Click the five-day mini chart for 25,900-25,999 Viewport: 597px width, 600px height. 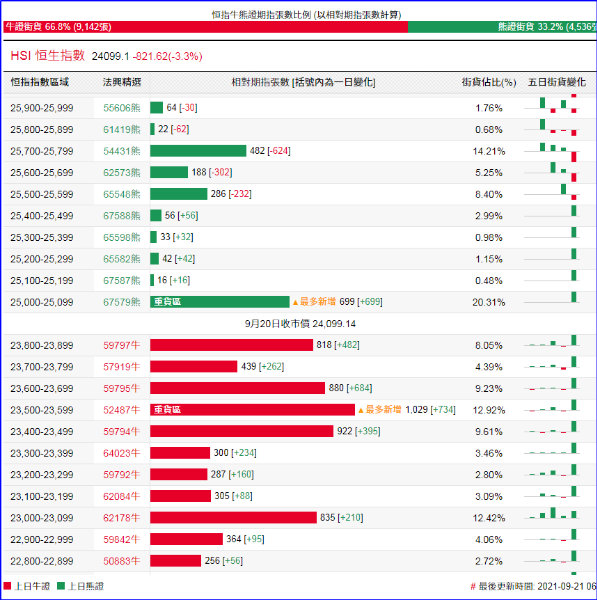[x=552, y=104]
